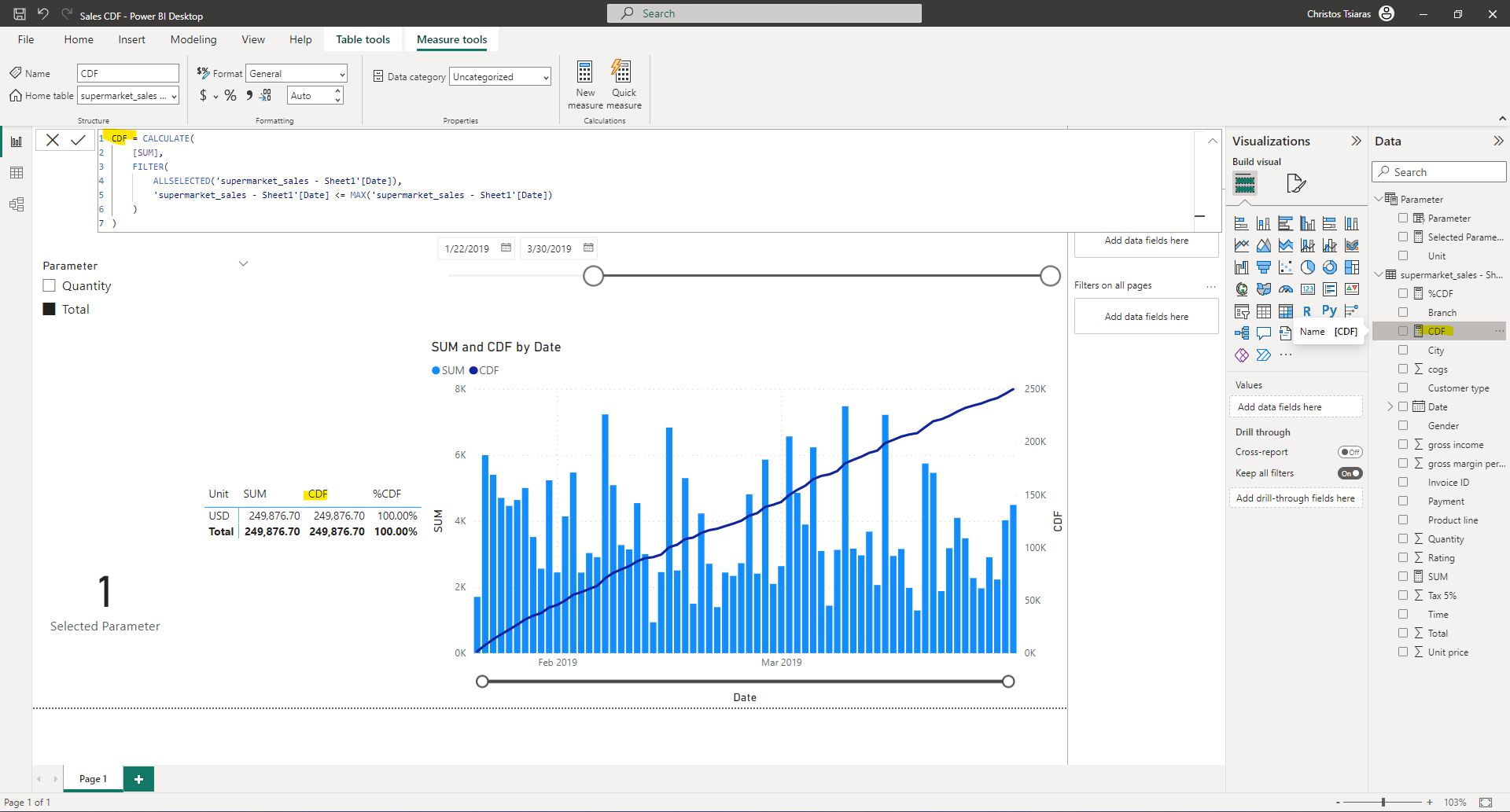
Task: Select the pie chart visualization
Action: pyautogui.click(x=1308, y=267)
